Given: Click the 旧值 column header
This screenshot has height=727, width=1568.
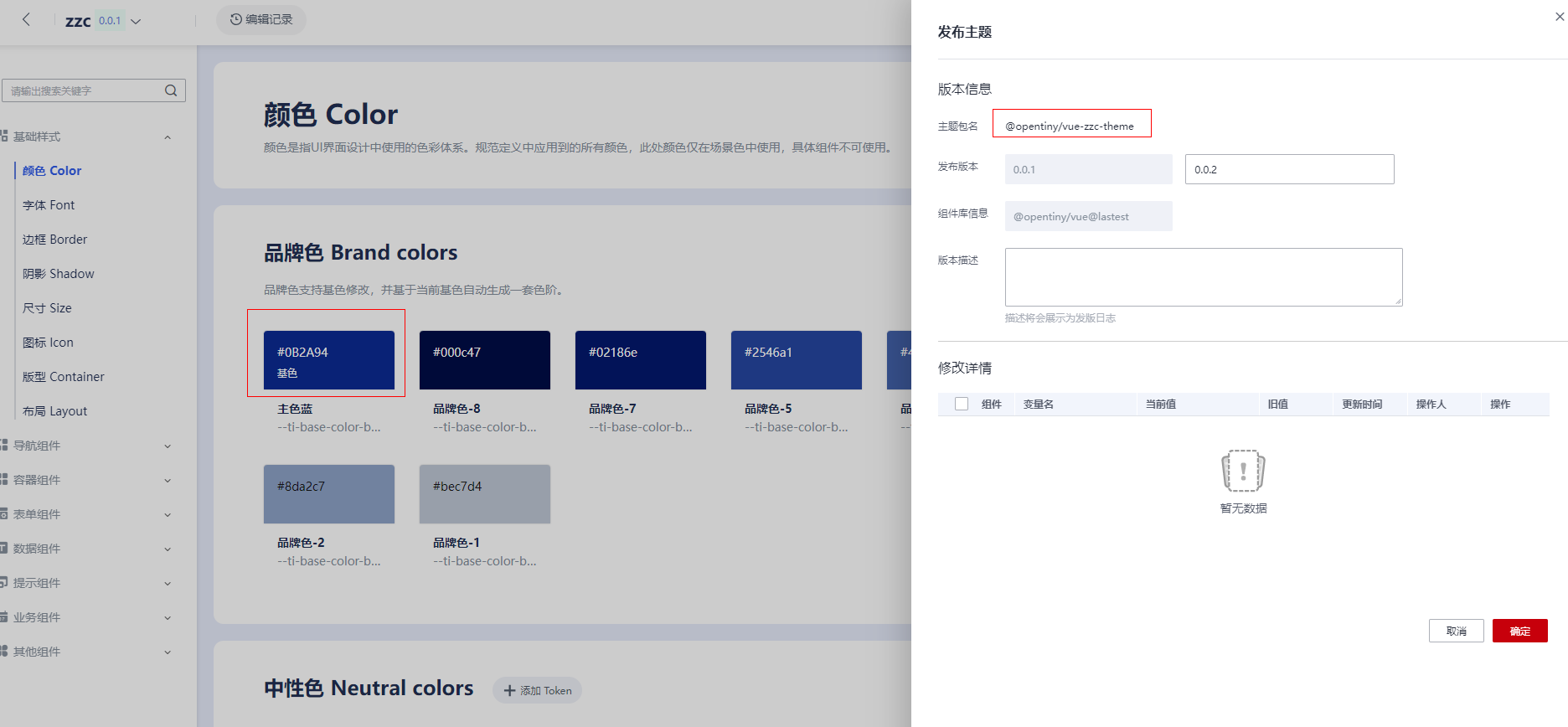Looking at the screenshot, I should tap(1278, 405).
